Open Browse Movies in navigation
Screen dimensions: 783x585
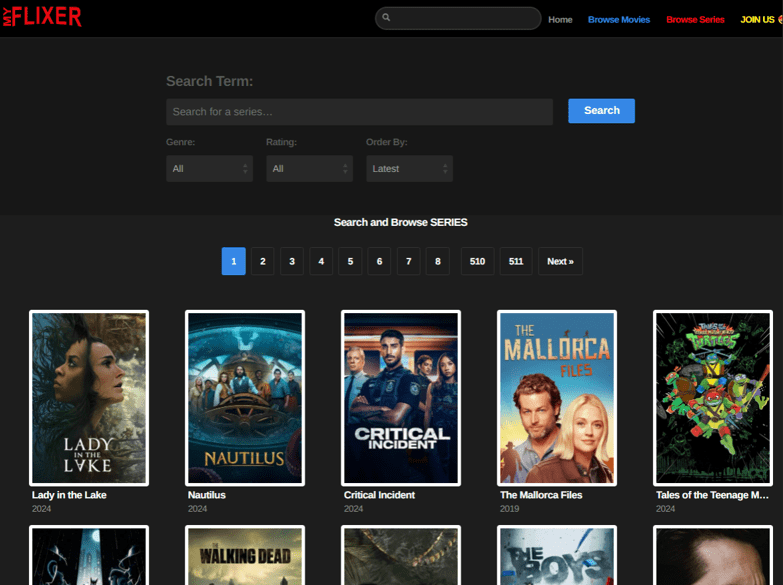(x=618, y=20)
